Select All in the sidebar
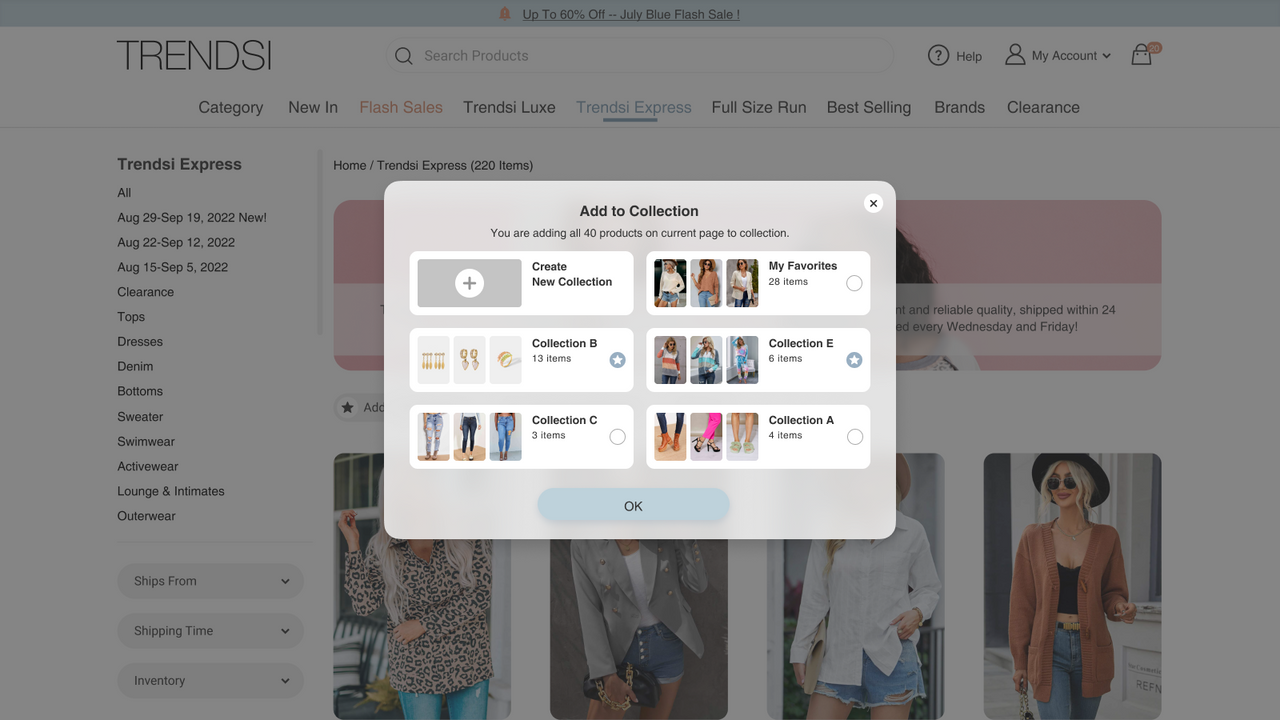Image resolution: width=1280 pixels, height=720 pixels. pos(124,193)
